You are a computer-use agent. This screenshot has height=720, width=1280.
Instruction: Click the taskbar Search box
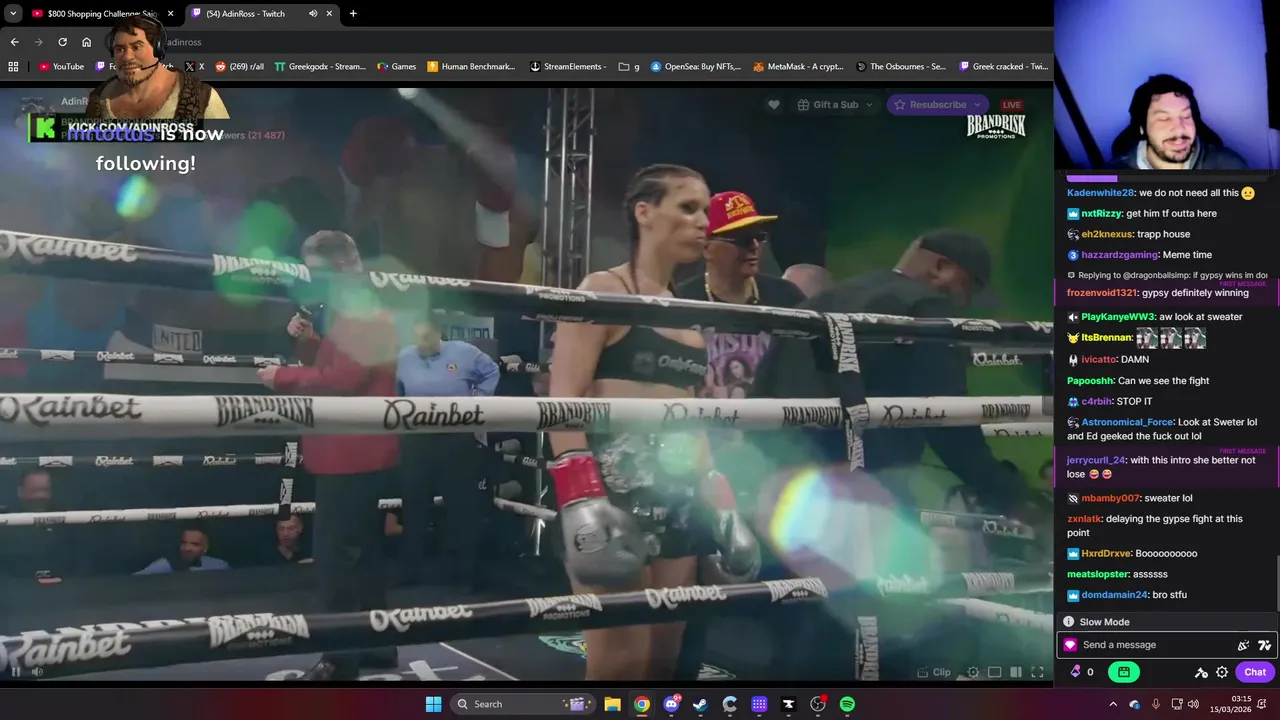point(521,704)
